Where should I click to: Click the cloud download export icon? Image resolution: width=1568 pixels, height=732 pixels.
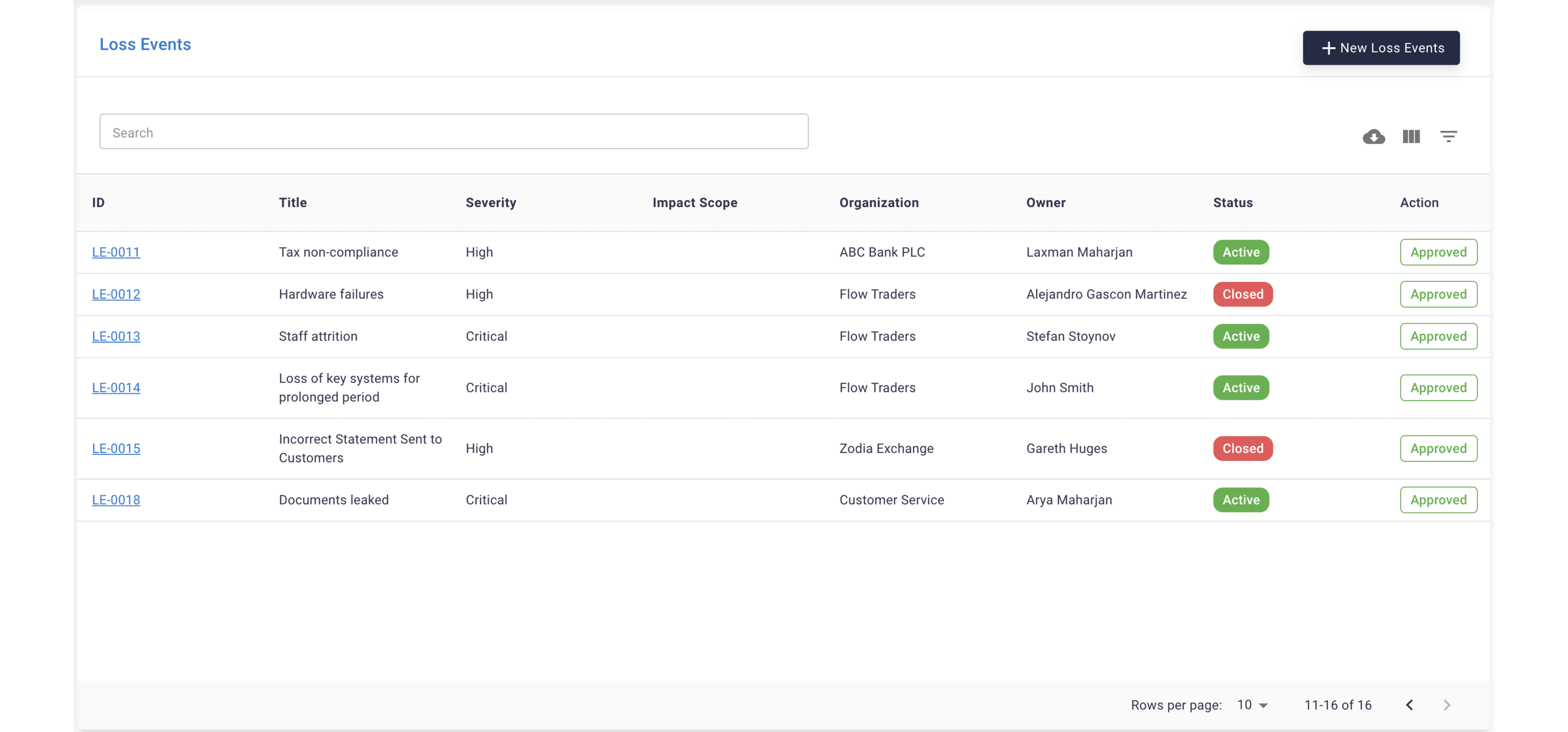click(1373, 137)
